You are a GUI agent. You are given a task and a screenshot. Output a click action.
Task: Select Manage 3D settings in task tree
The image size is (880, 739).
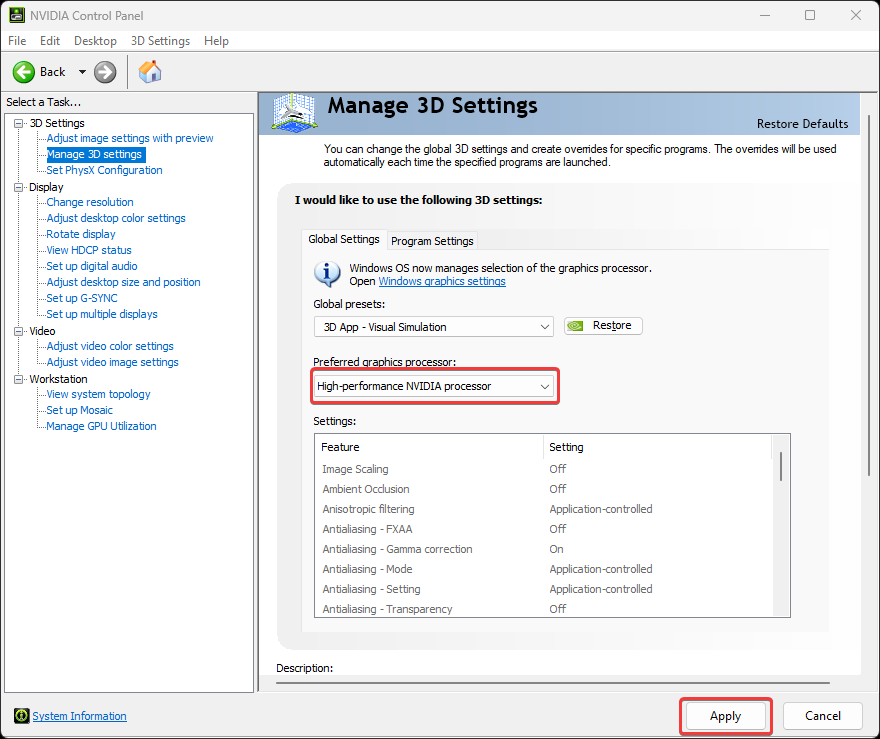(x=94, y=154)
